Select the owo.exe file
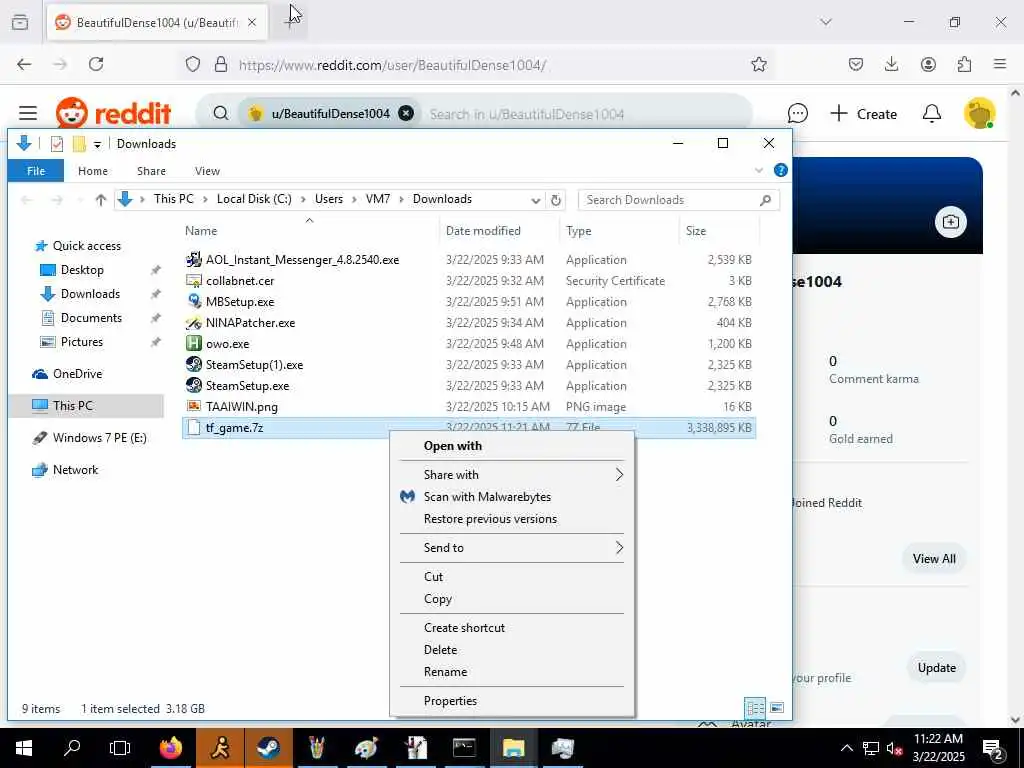The image size is (1024, 768). pos(227,344)
